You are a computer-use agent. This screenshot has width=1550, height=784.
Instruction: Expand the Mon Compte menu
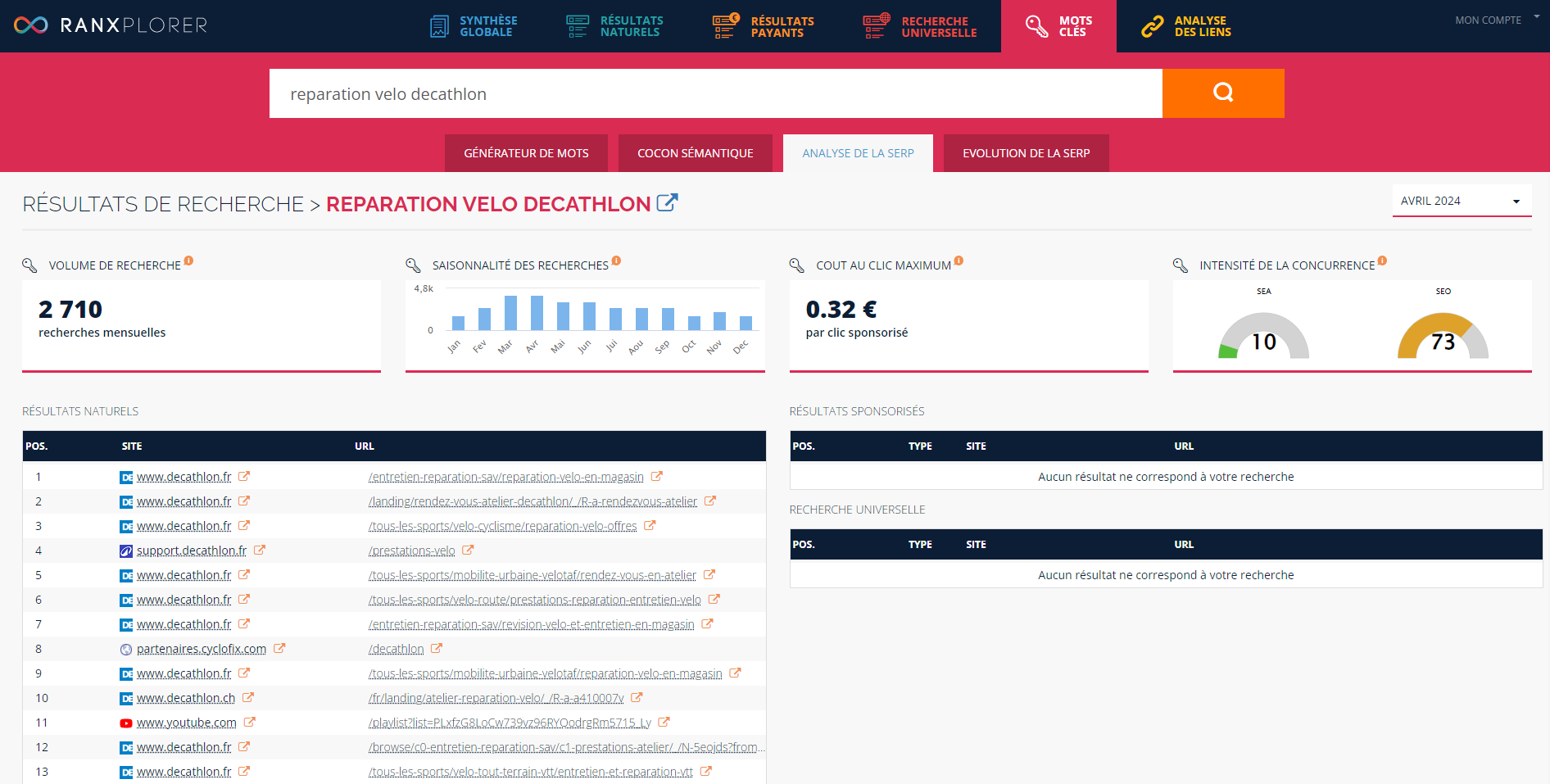tap(1497, 20)
